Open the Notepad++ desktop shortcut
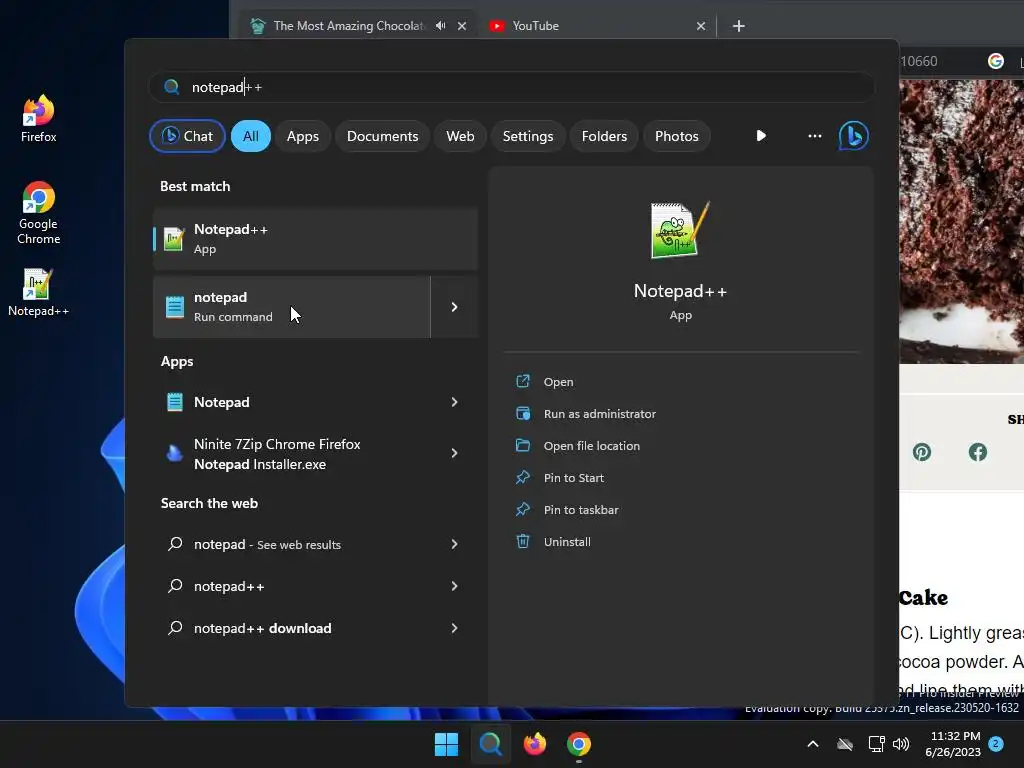This screenshot has height=768, width=1024. [x=38, y=292]
